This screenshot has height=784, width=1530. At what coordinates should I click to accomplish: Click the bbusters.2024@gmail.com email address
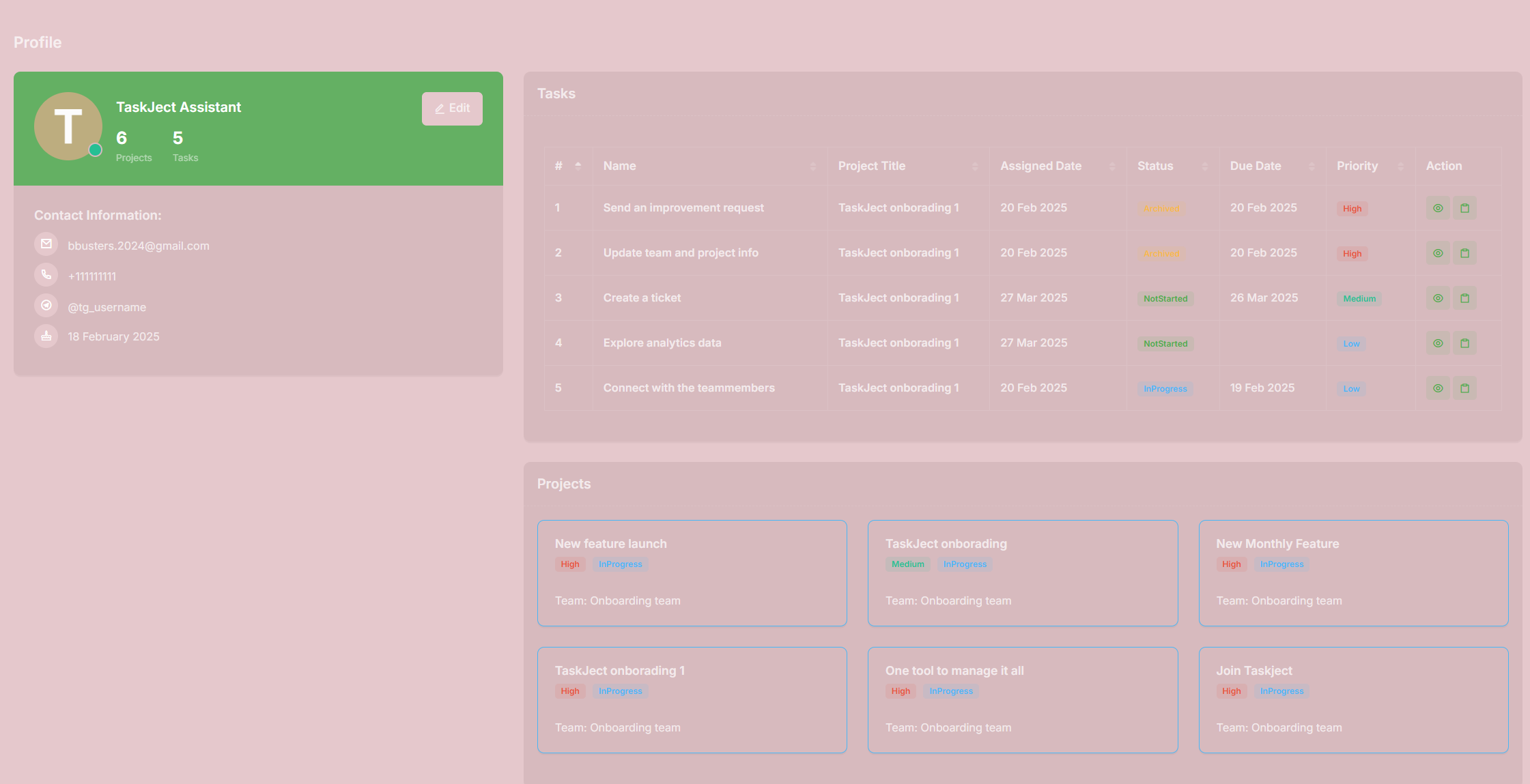139,246
